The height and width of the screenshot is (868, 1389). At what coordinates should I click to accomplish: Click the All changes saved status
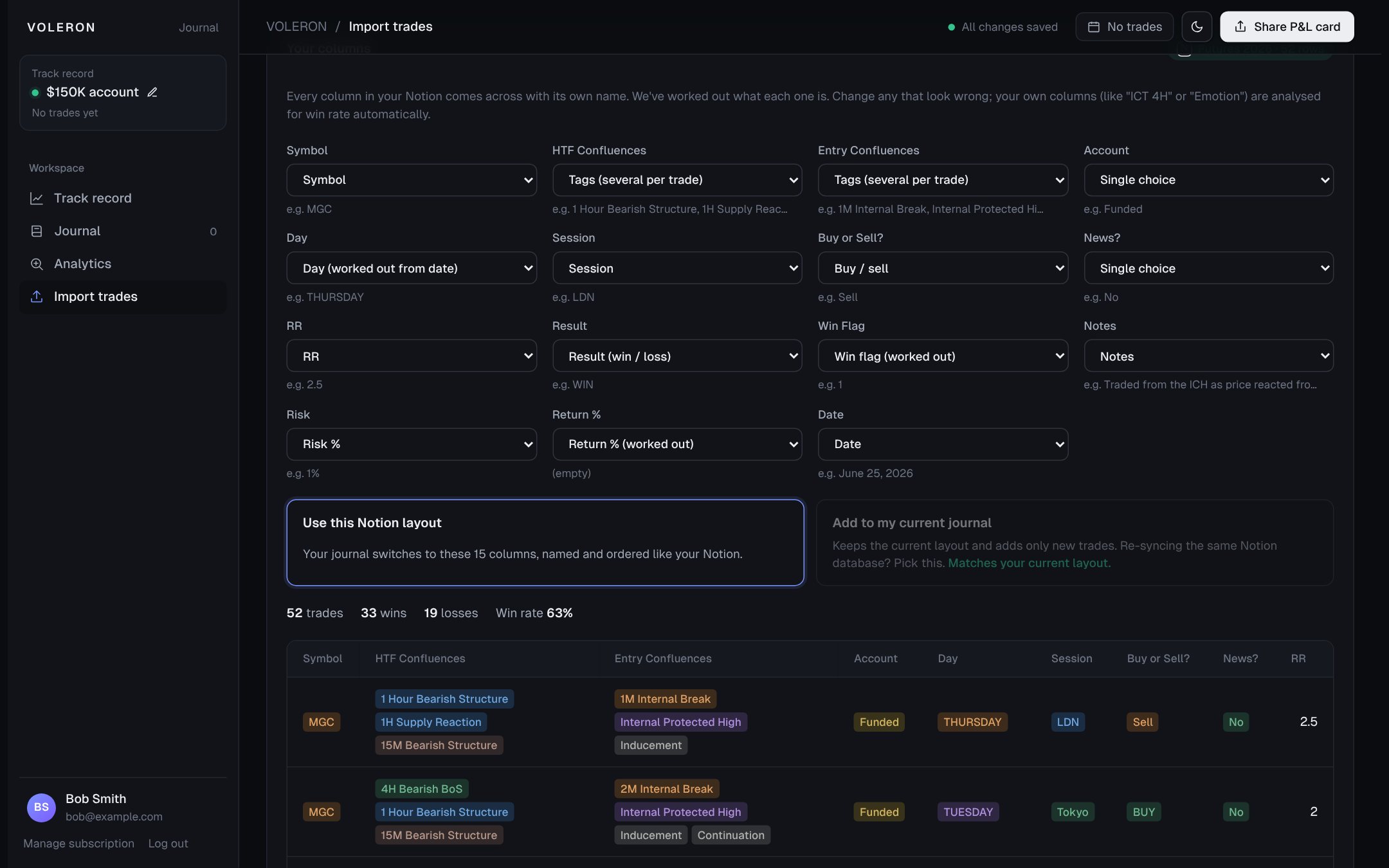[1003, 27]
